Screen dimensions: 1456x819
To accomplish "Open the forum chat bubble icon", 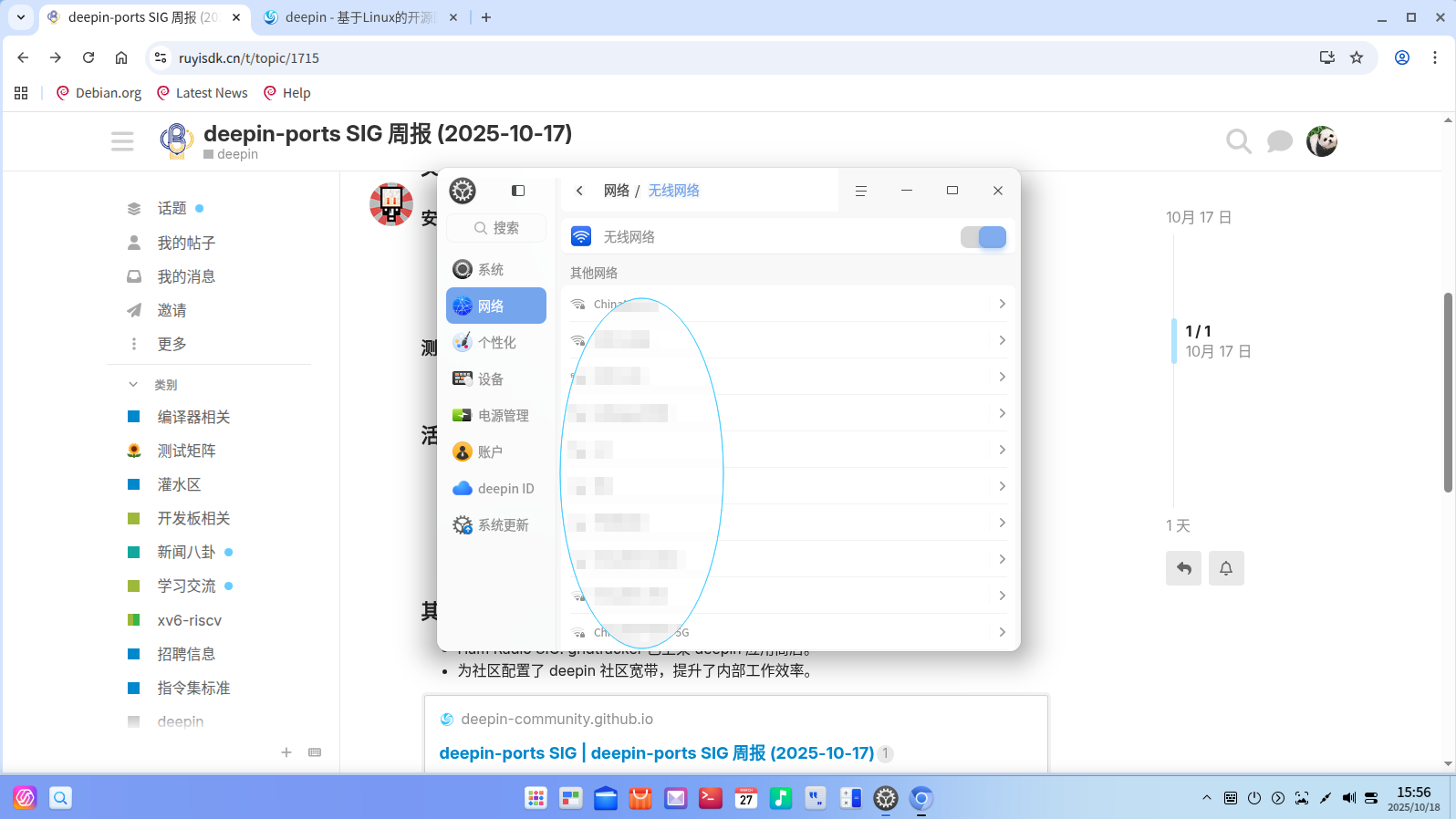I will pos(1280,141).
